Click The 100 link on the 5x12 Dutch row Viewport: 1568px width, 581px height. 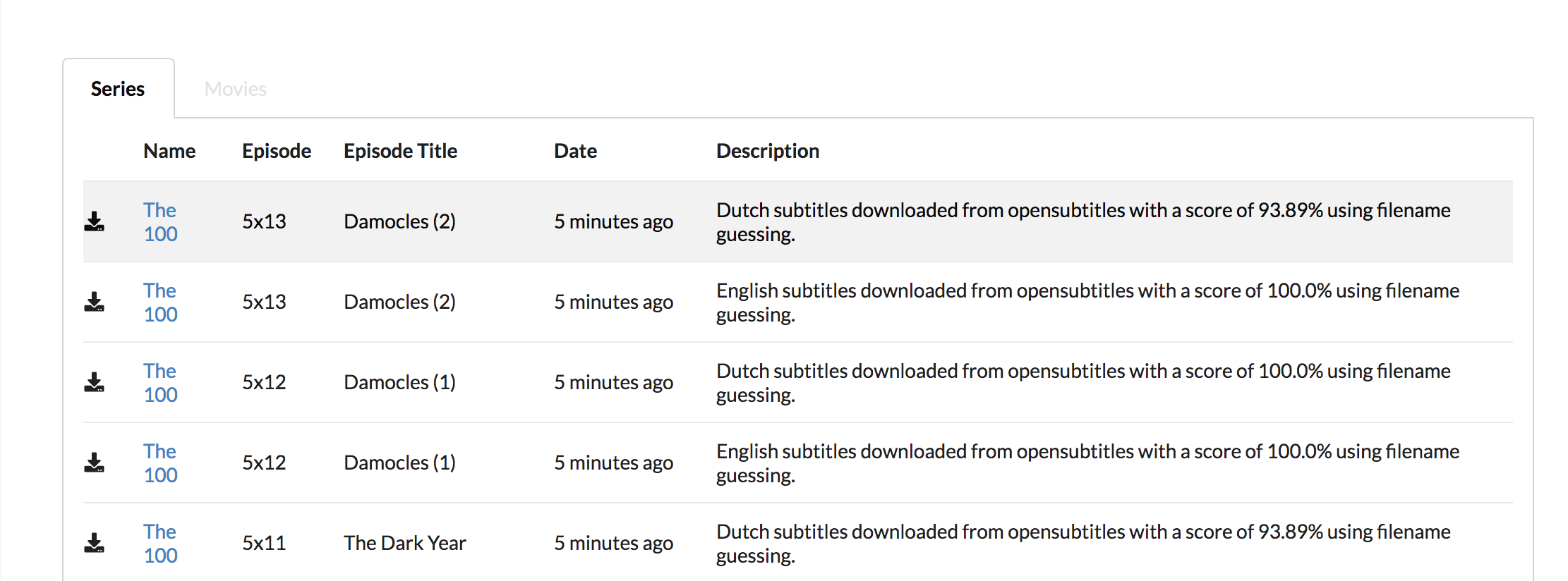[x=160, y=382]
